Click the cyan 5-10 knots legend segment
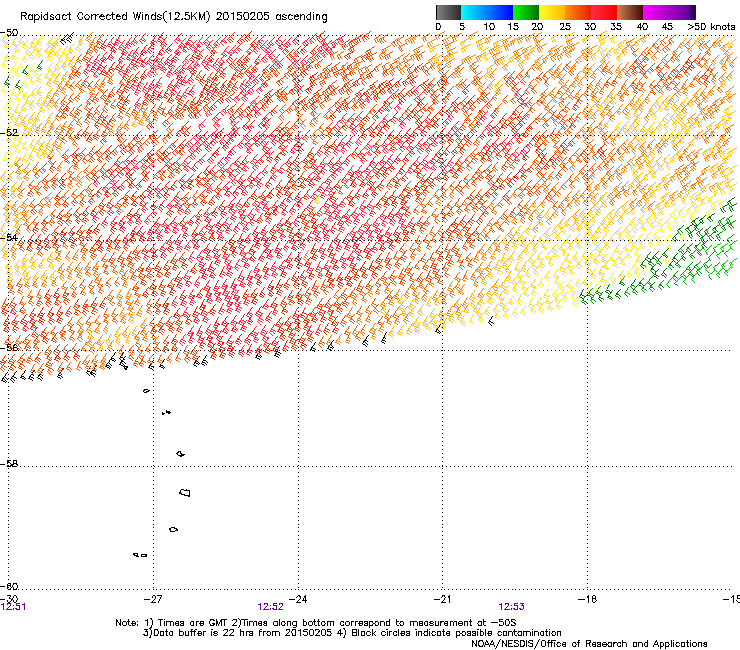 tap(474, 12)
